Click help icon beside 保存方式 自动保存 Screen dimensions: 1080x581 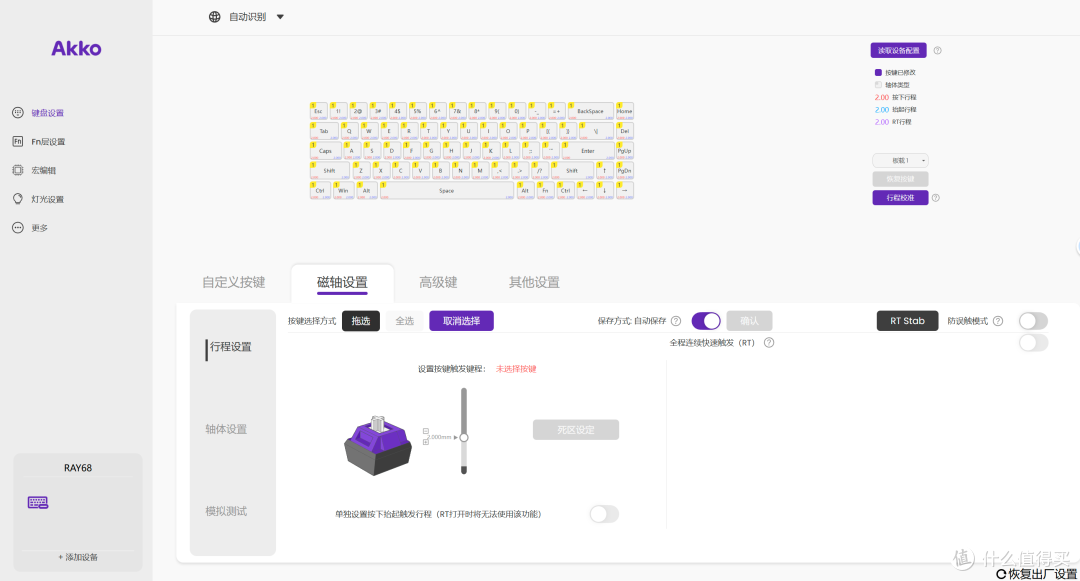coord(676,321)
